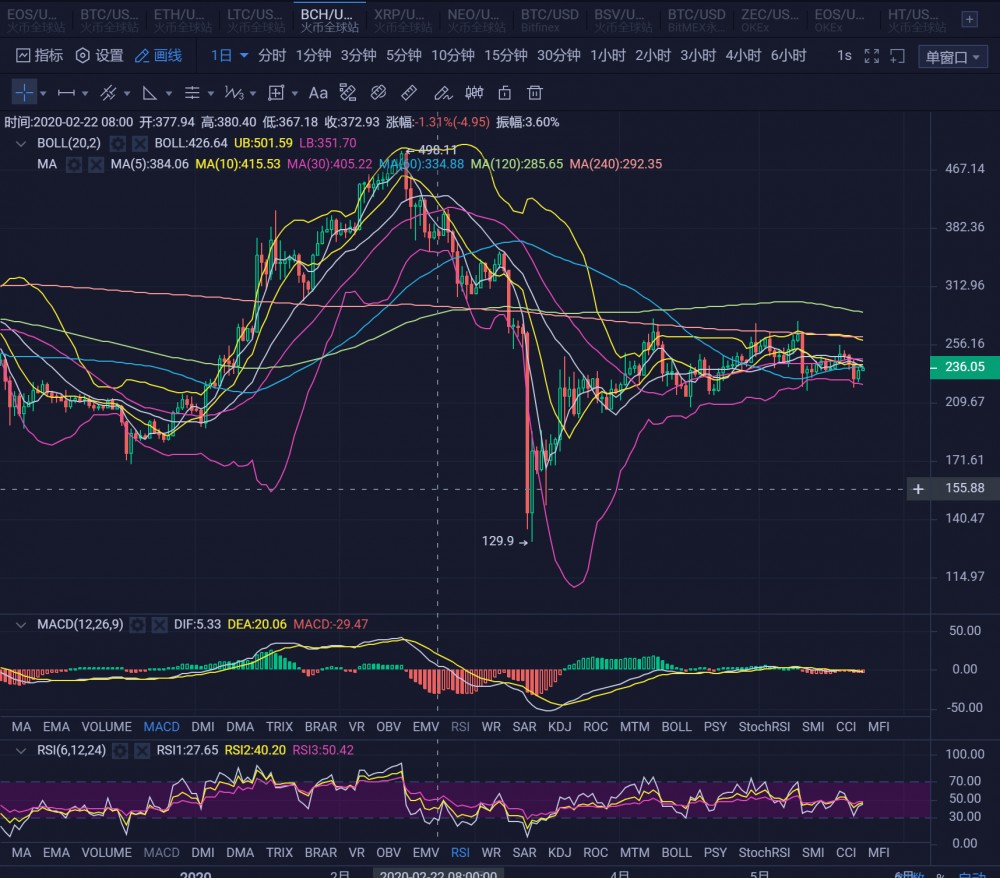Click the text annotation Aa tool
This screenshot has width=1000, height=878.
click(x=318, y=93)
